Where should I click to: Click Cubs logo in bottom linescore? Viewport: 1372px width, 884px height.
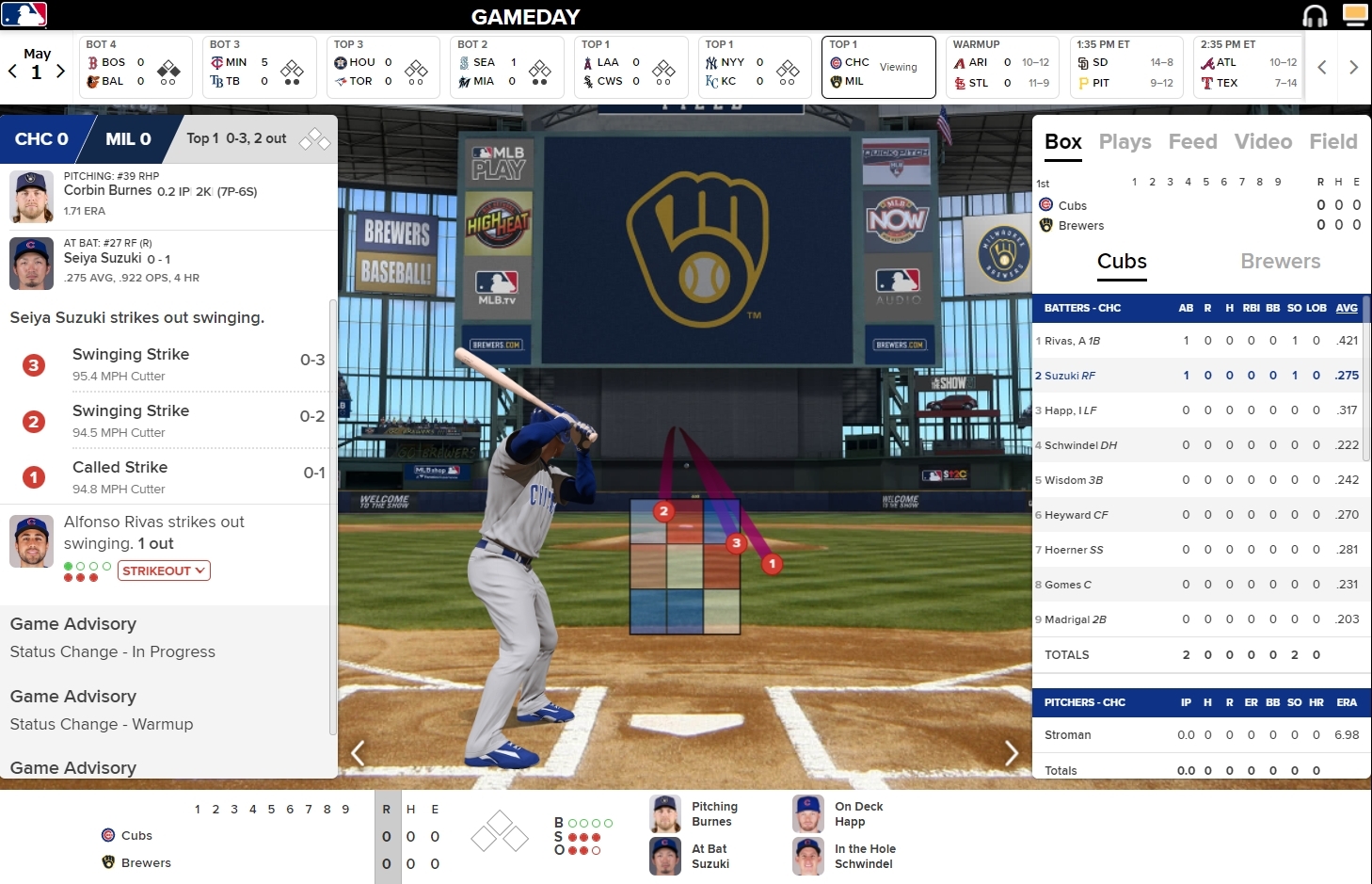(x=108, y=835)
